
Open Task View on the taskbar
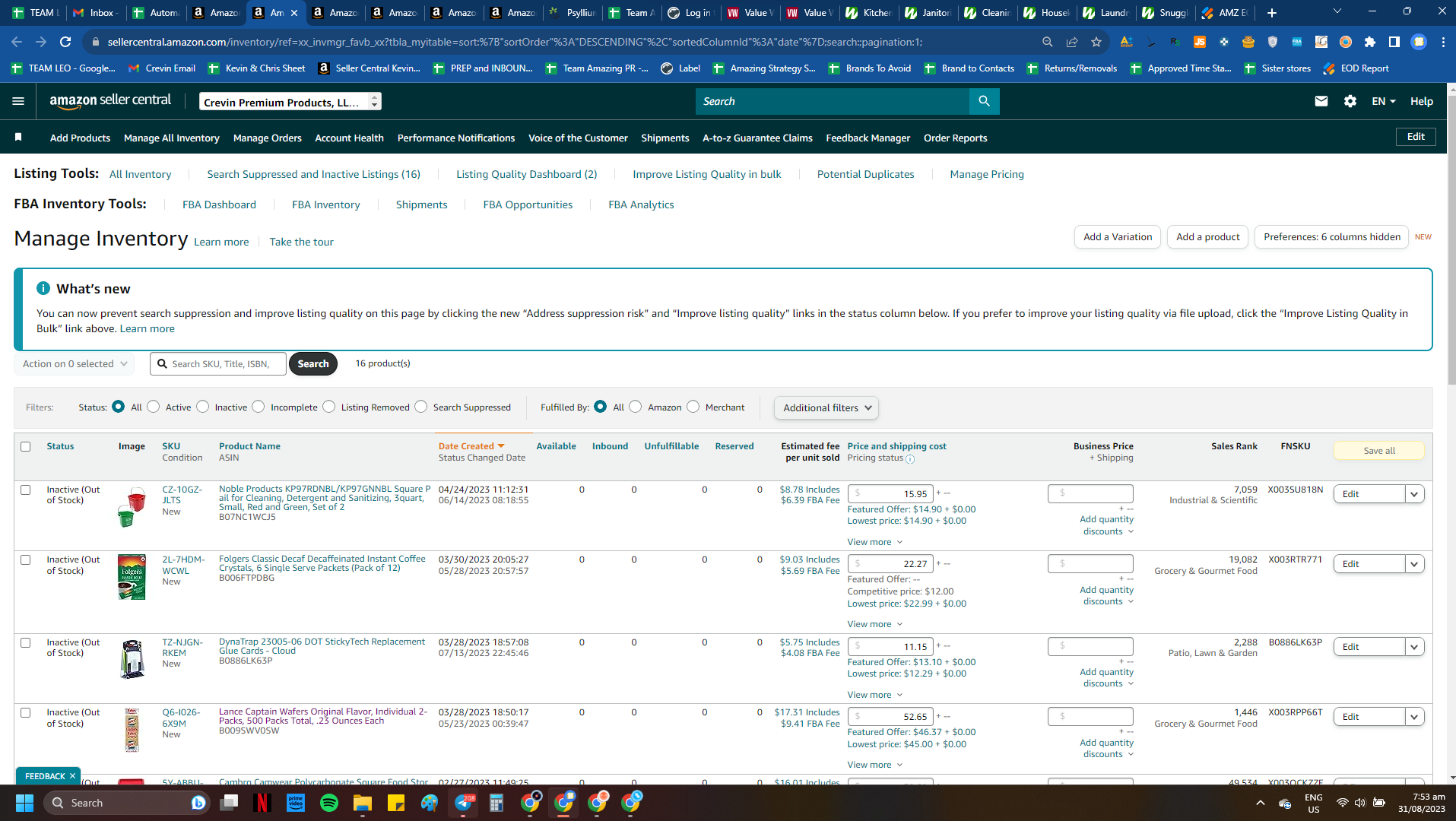(228, 803)
